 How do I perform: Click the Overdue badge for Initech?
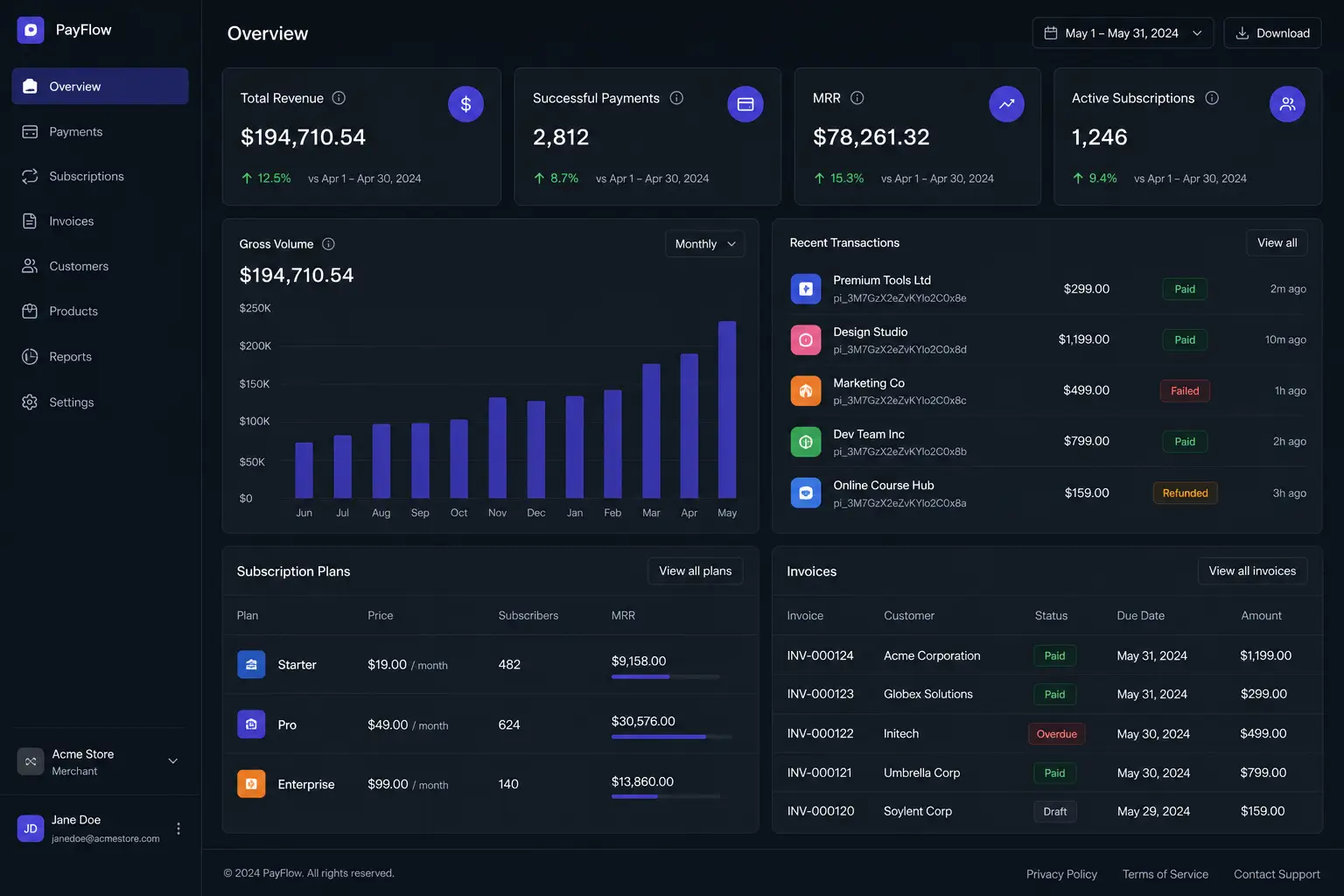tap(1056, 734)
